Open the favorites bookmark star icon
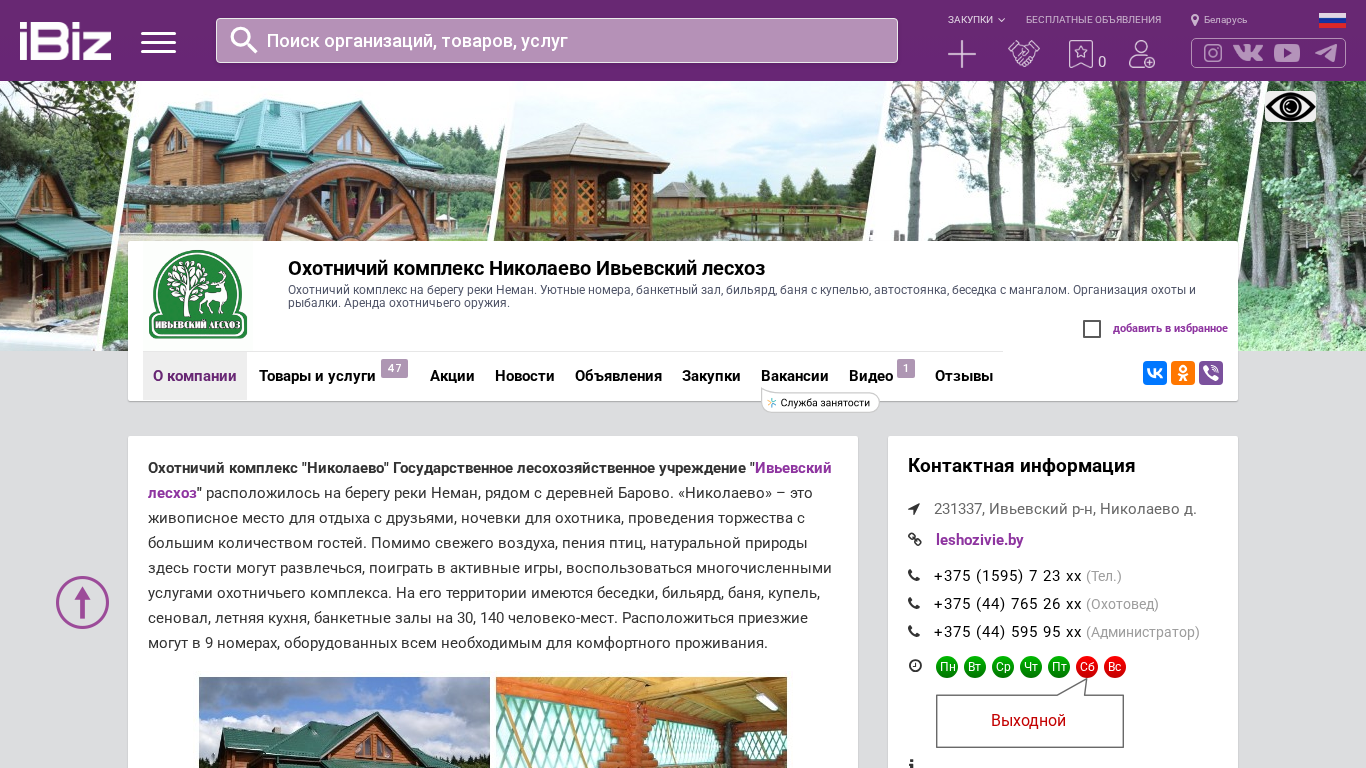The height and width of the screenshot is (768, 1366). (x=1081, y=54)
